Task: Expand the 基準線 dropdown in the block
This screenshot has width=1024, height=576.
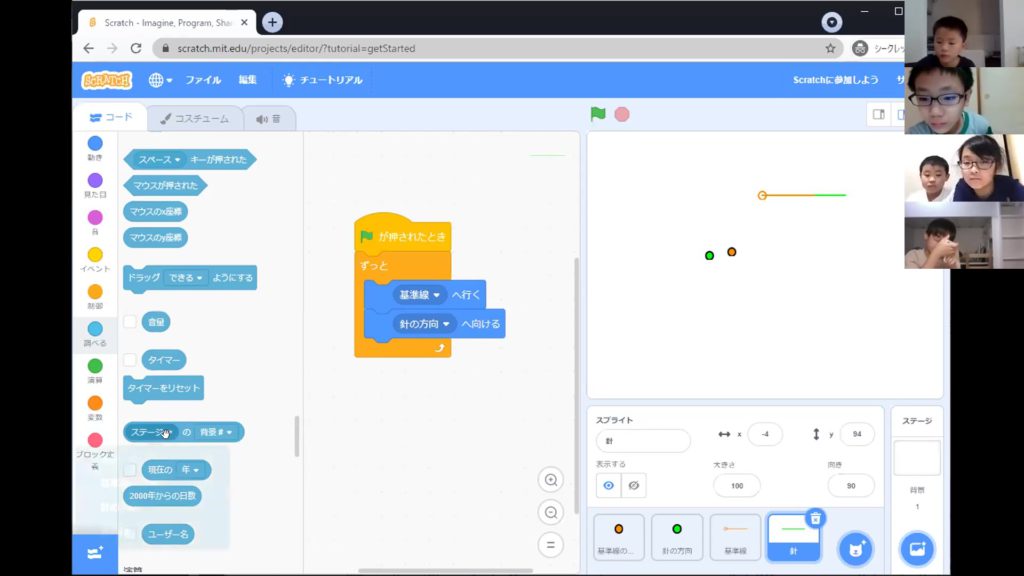Action: (438, 295)
